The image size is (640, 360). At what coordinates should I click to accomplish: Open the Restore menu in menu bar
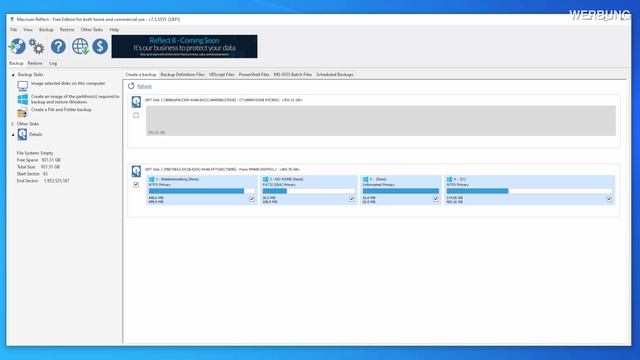pos(67,30)
